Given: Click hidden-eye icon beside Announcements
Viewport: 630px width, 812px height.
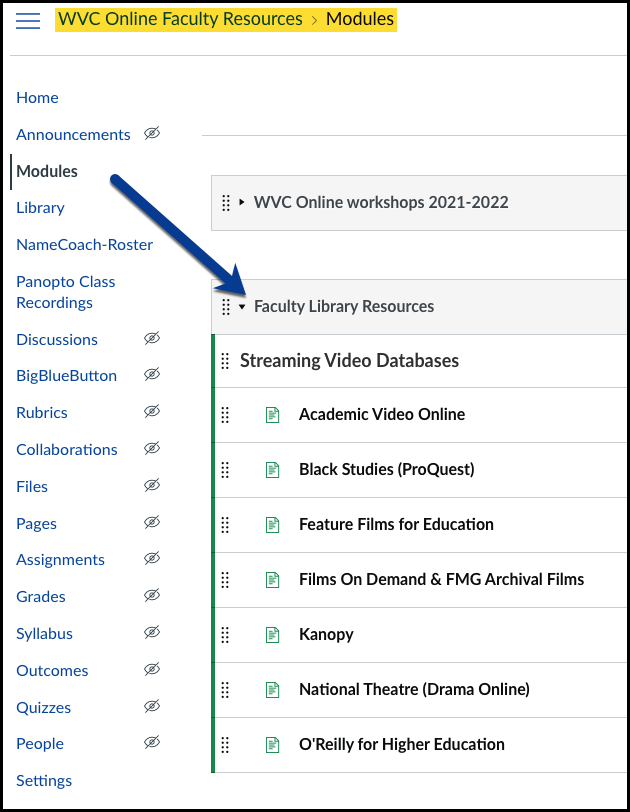Looking at the screenshot, I should [152, 134].
